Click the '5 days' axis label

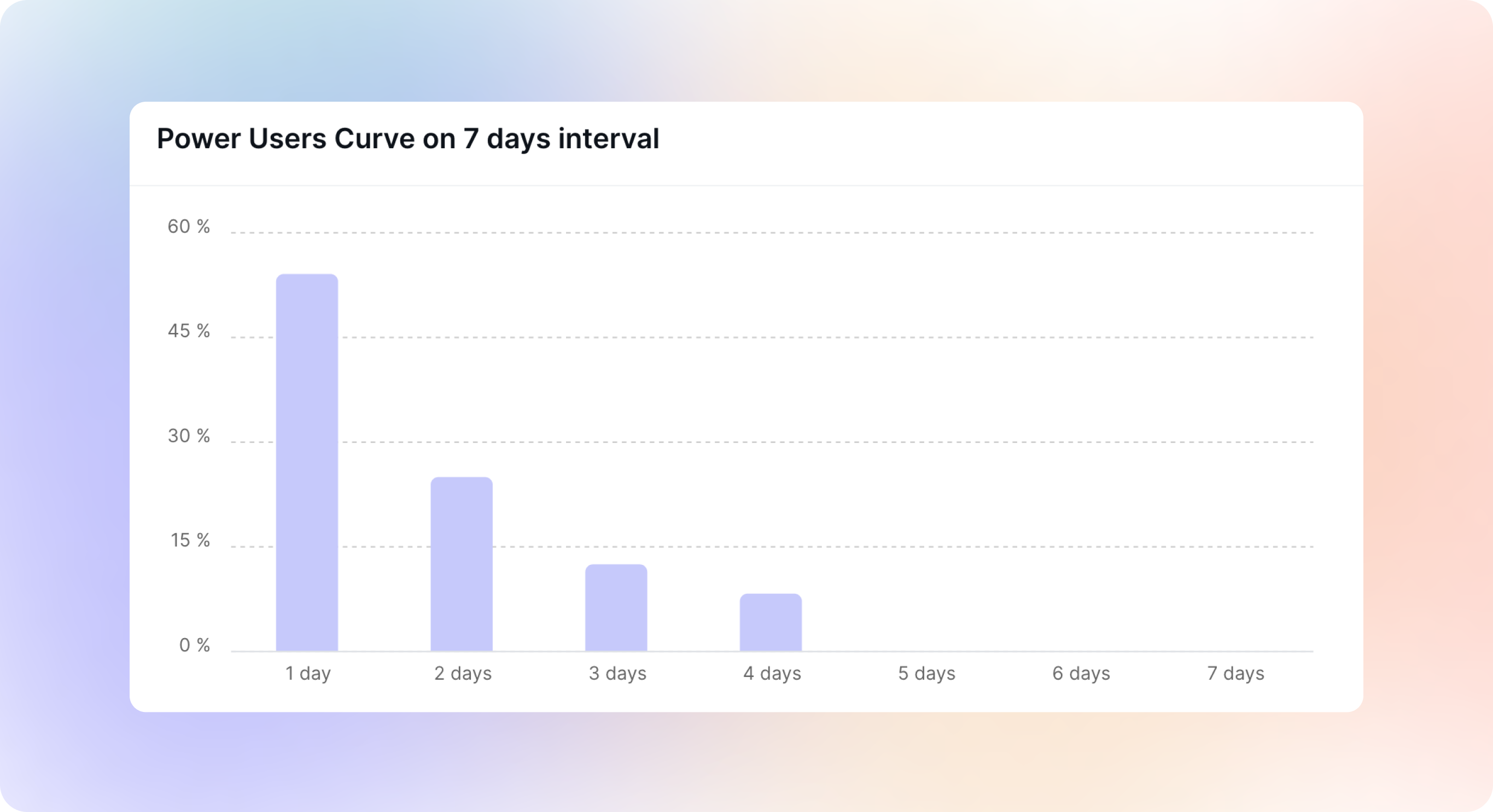point(927,673)
